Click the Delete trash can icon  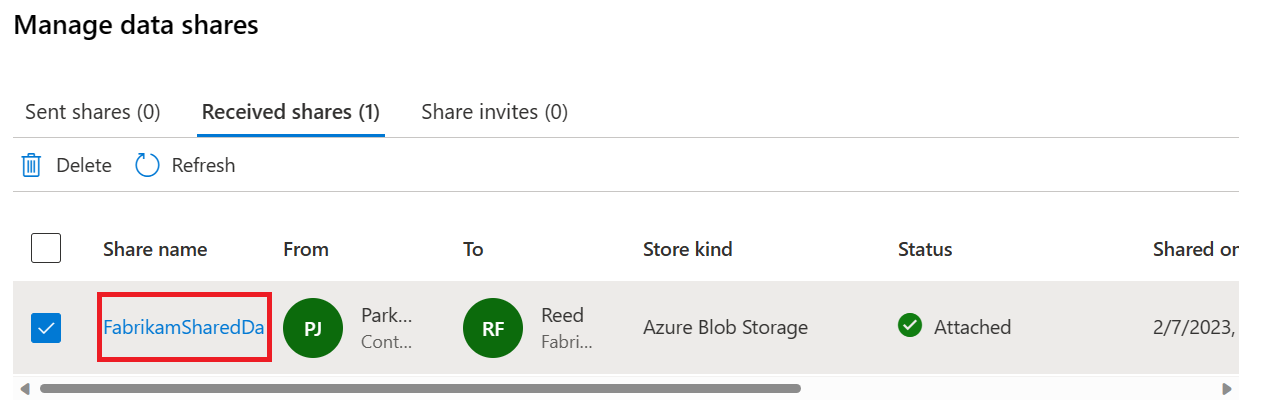(x=31, y=165)
